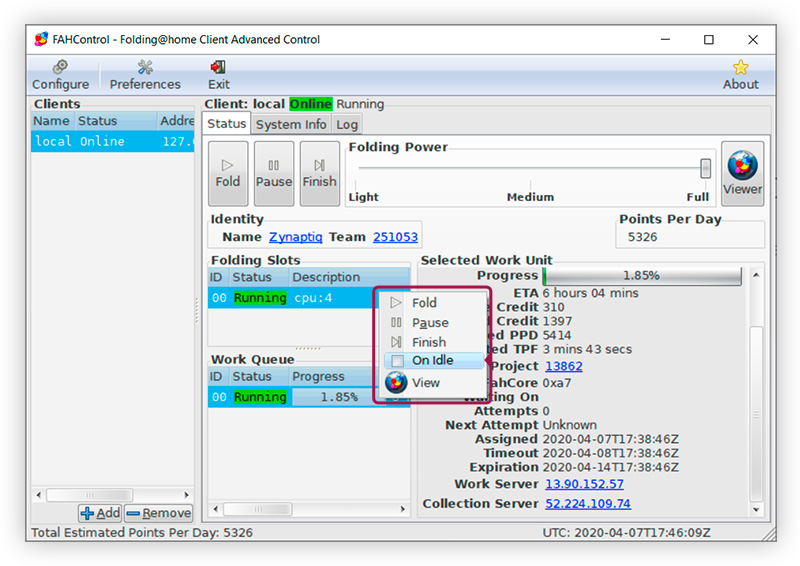The height and width of the screenshot is (566, 800).
Task: Click the Zynaptiq name link
Action: [x=295, y=237]
